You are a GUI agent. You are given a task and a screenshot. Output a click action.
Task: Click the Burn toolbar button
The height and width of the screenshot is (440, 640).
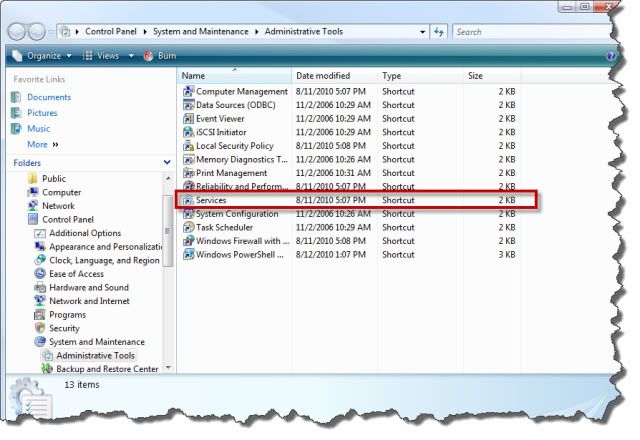tap(160, 56)
